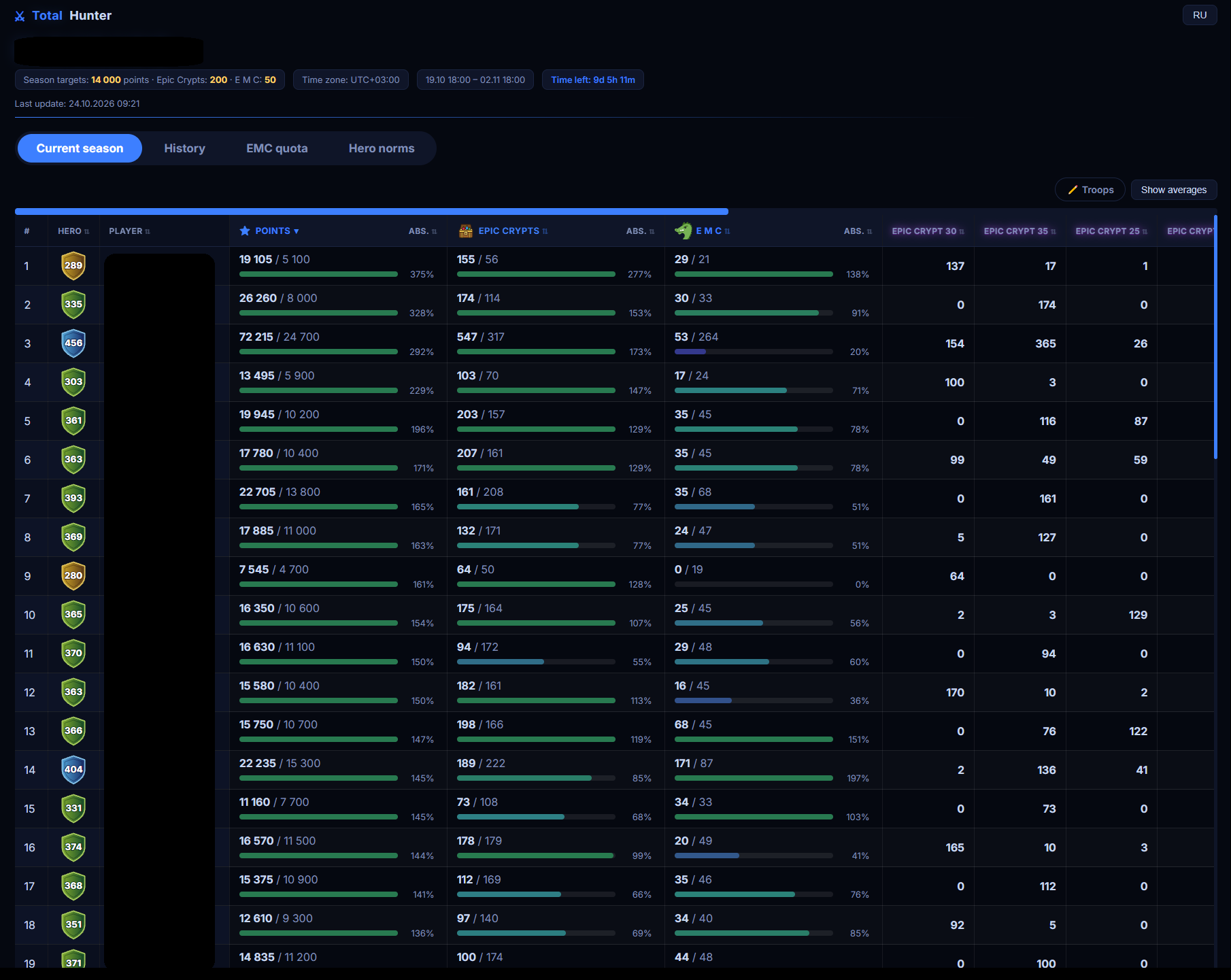Click the green hero badge 335
Screen dimensions: 1231x980
[73, 304]
